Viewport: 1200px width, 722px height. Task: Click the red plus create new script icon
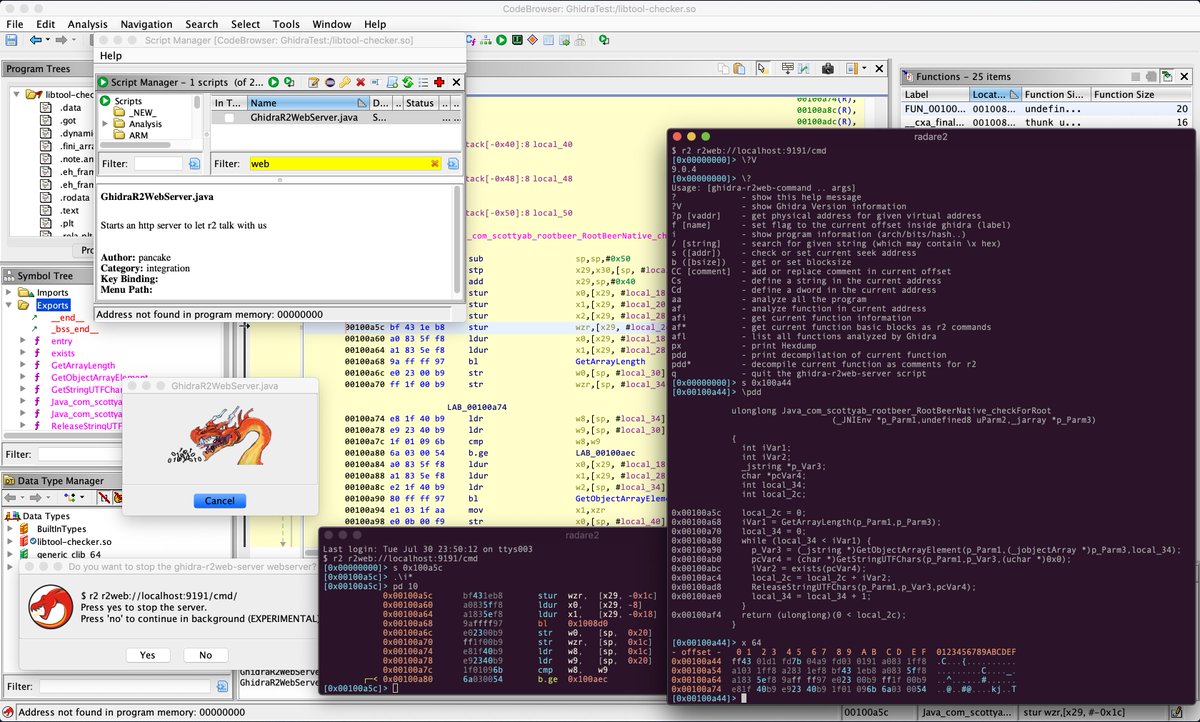[x=439, y=82]
